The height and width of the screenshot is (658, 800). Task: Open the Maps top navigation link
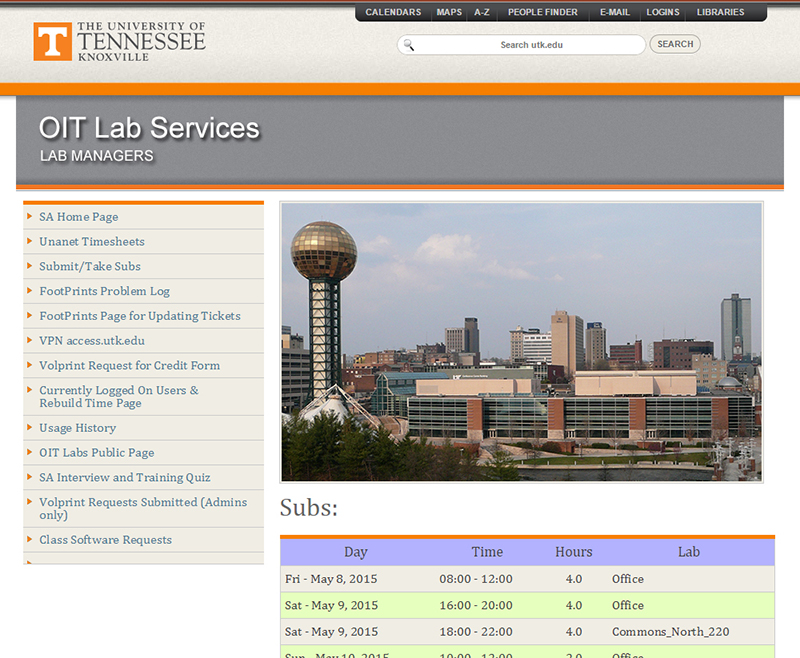tap(449, 13)
